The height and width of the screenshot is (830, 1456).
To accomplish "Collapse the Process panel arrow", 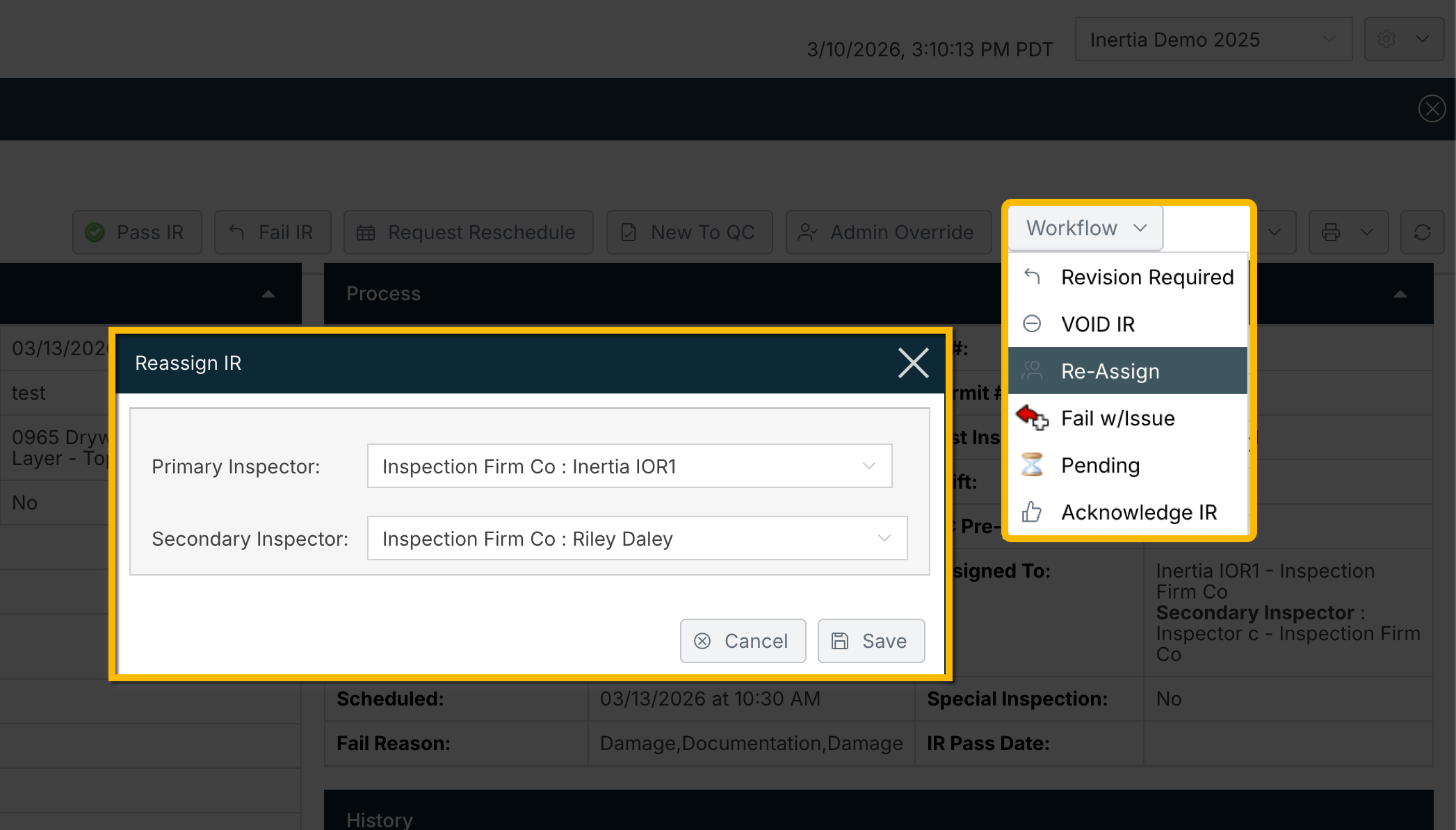I will click(x=1400, y=294).
